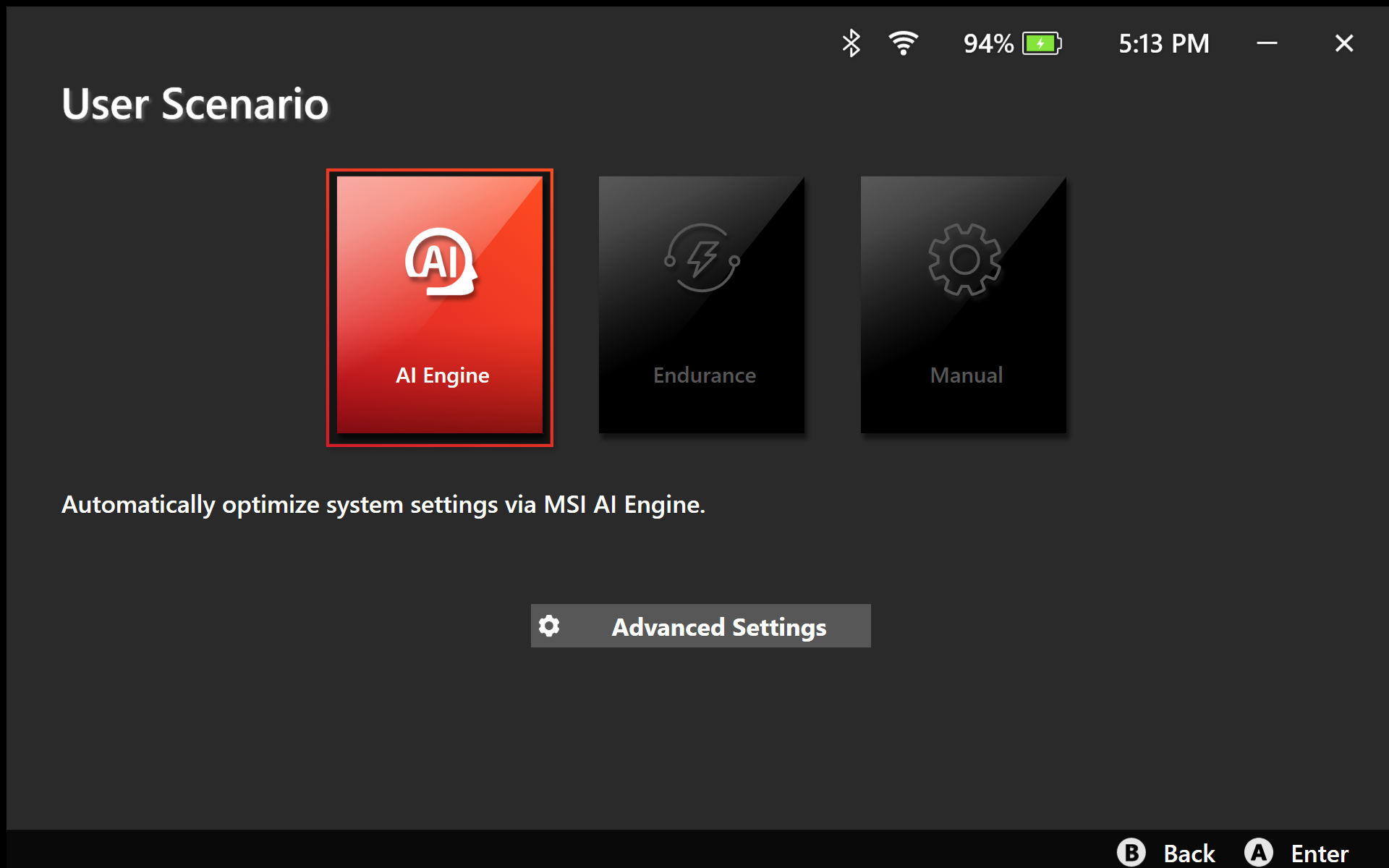1389x868 pixels.
Task: Minimize the window
Action: [1267, 43]
